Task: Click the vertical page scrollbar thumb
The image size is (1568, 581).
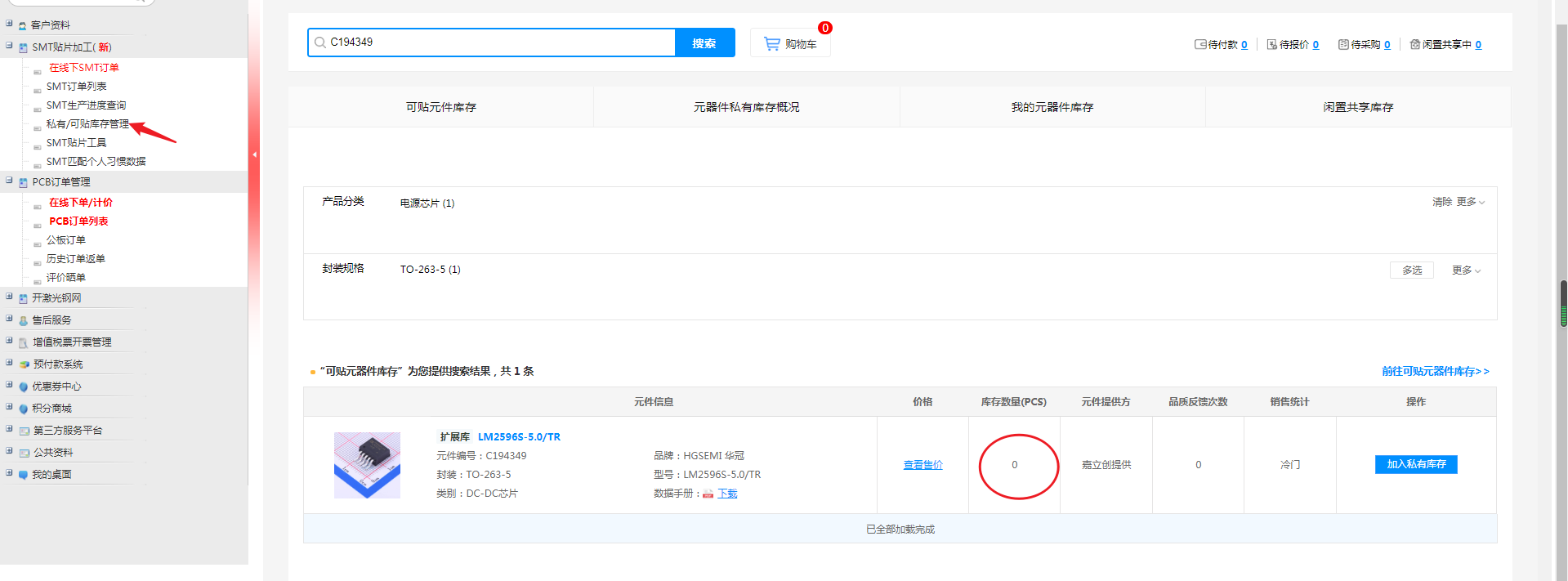Action: [x=1563, y=303]
